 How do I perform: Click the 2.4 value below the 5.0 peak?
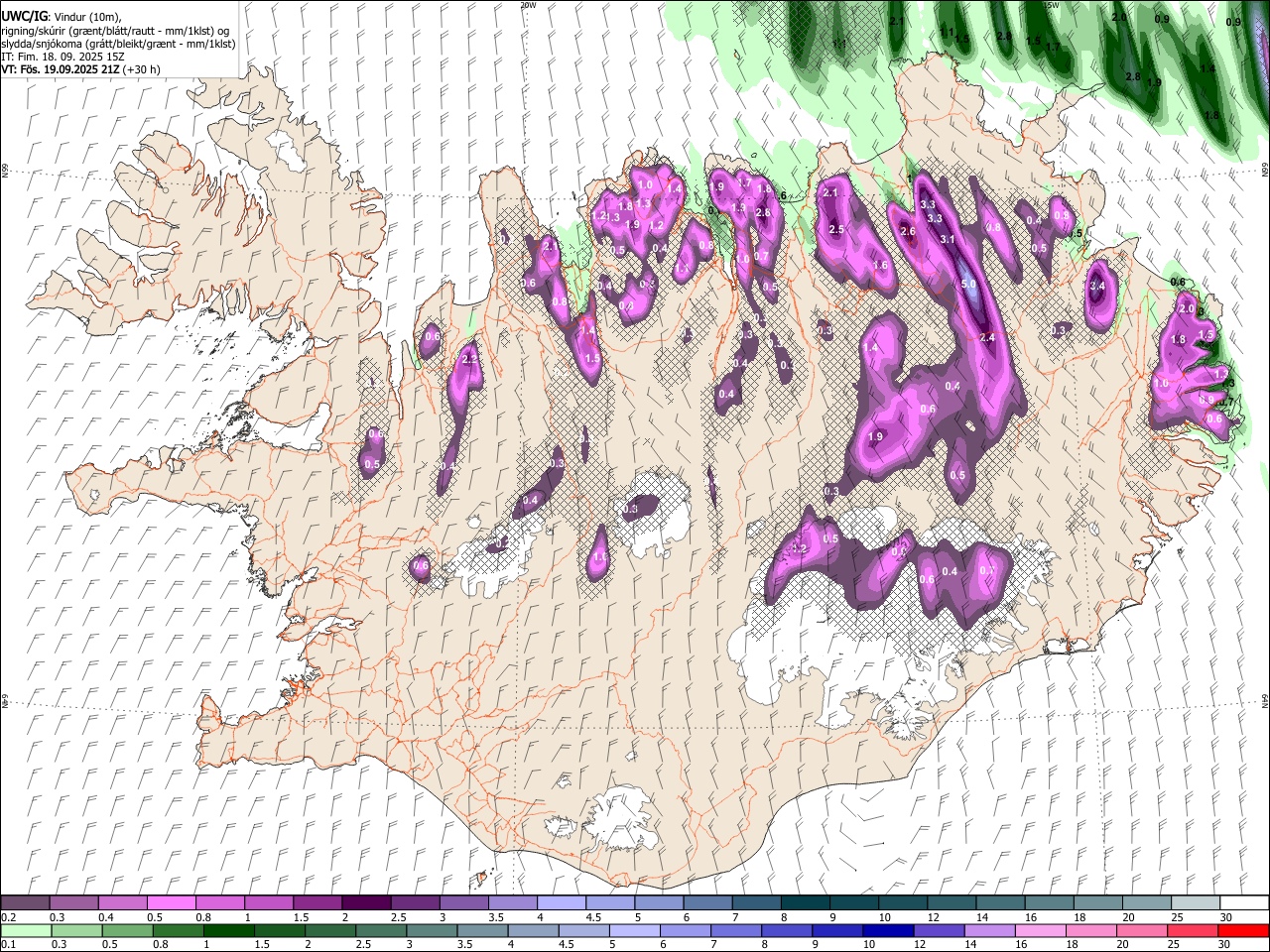[987, 338]
